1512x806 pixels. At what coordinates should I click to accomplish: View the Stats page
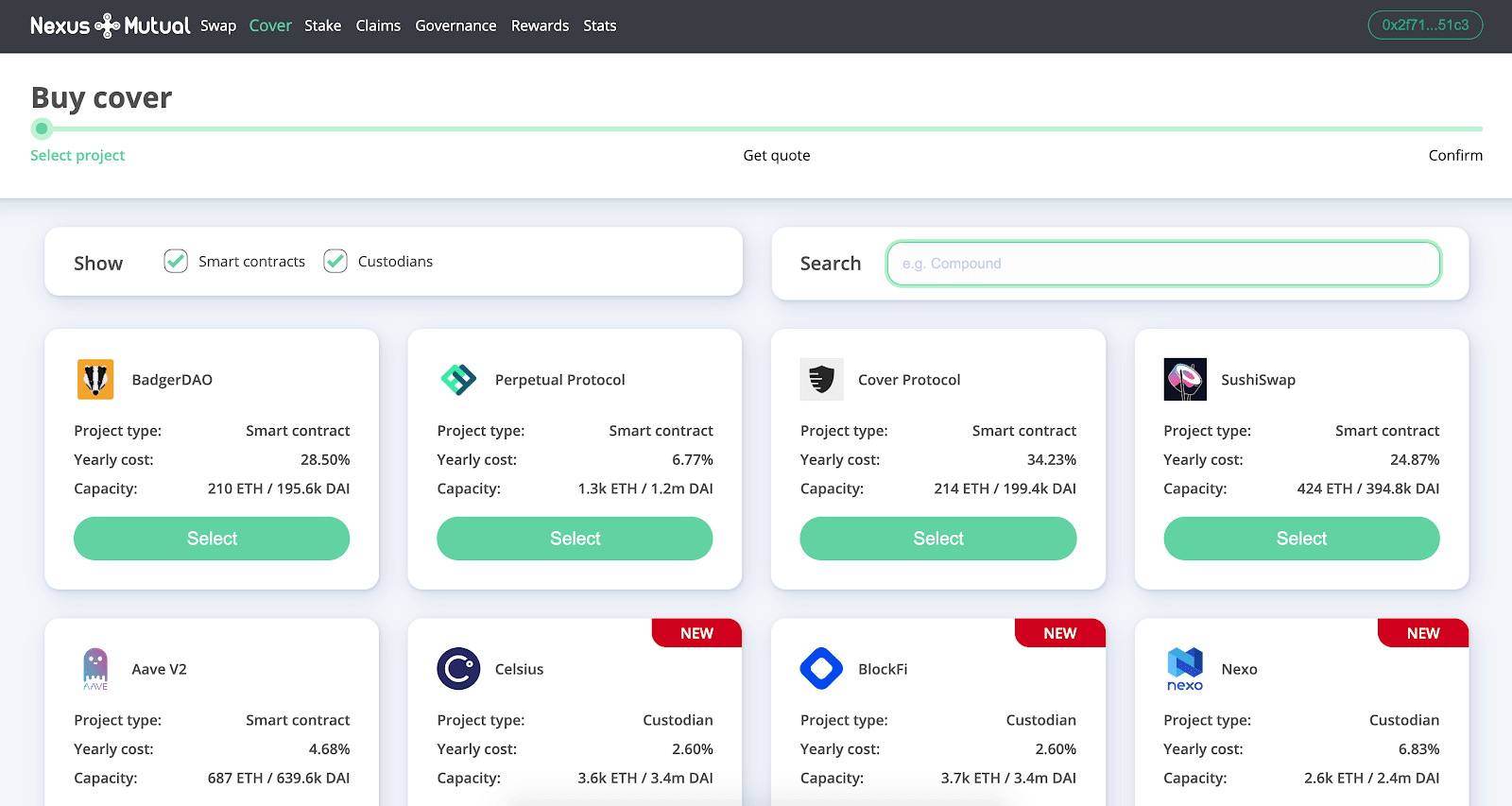point(600,26)
